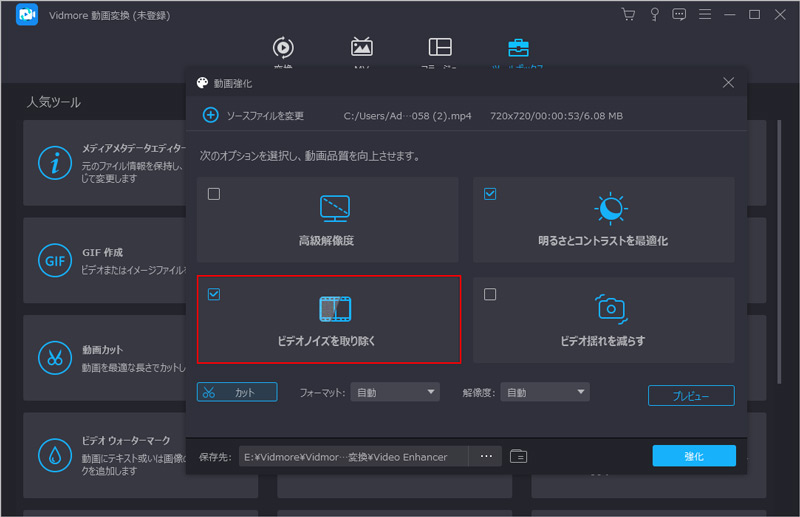Switch to the Collage tab icon

440,47
